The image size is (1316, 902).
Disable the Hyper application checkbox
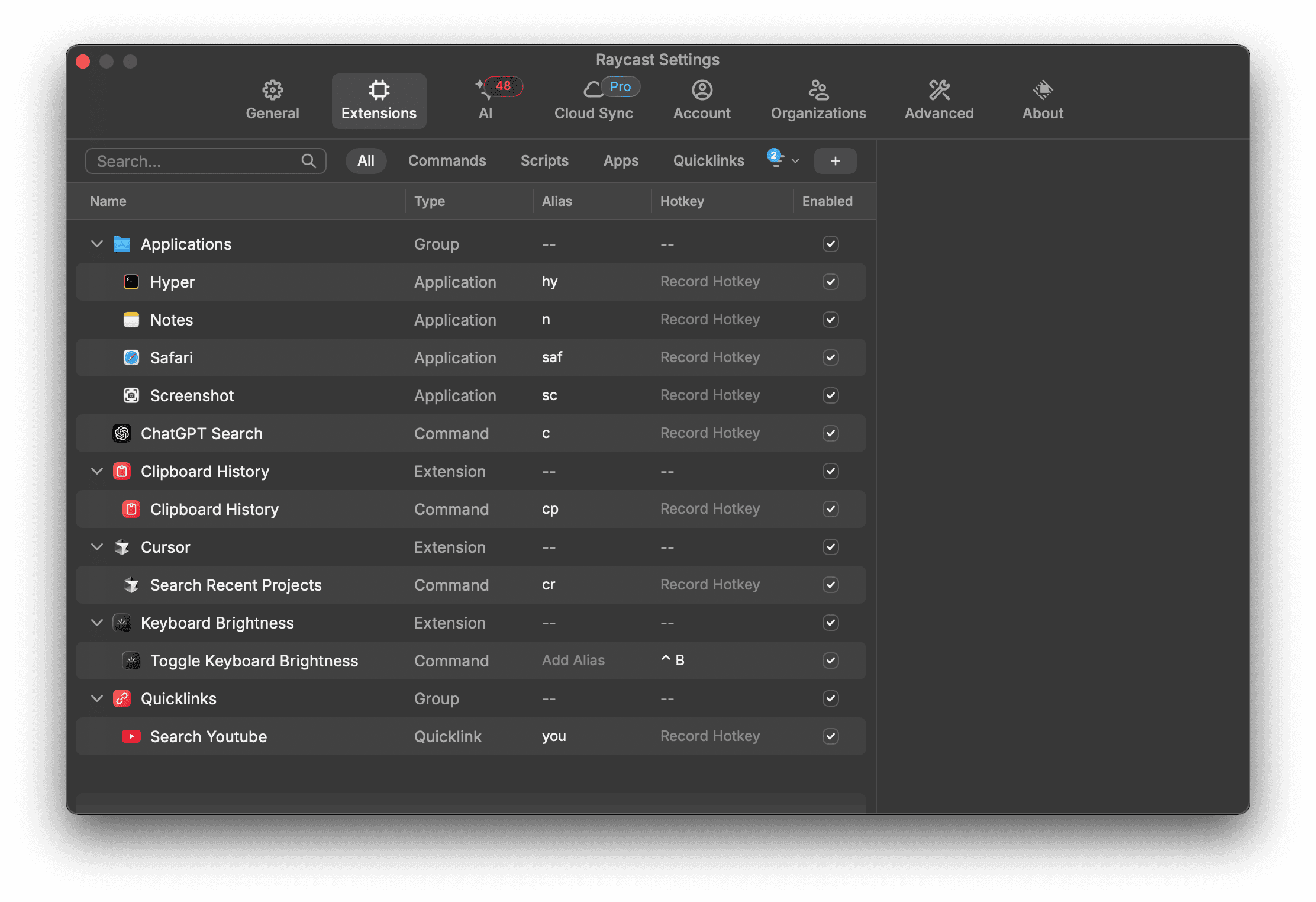click(830, 282)
